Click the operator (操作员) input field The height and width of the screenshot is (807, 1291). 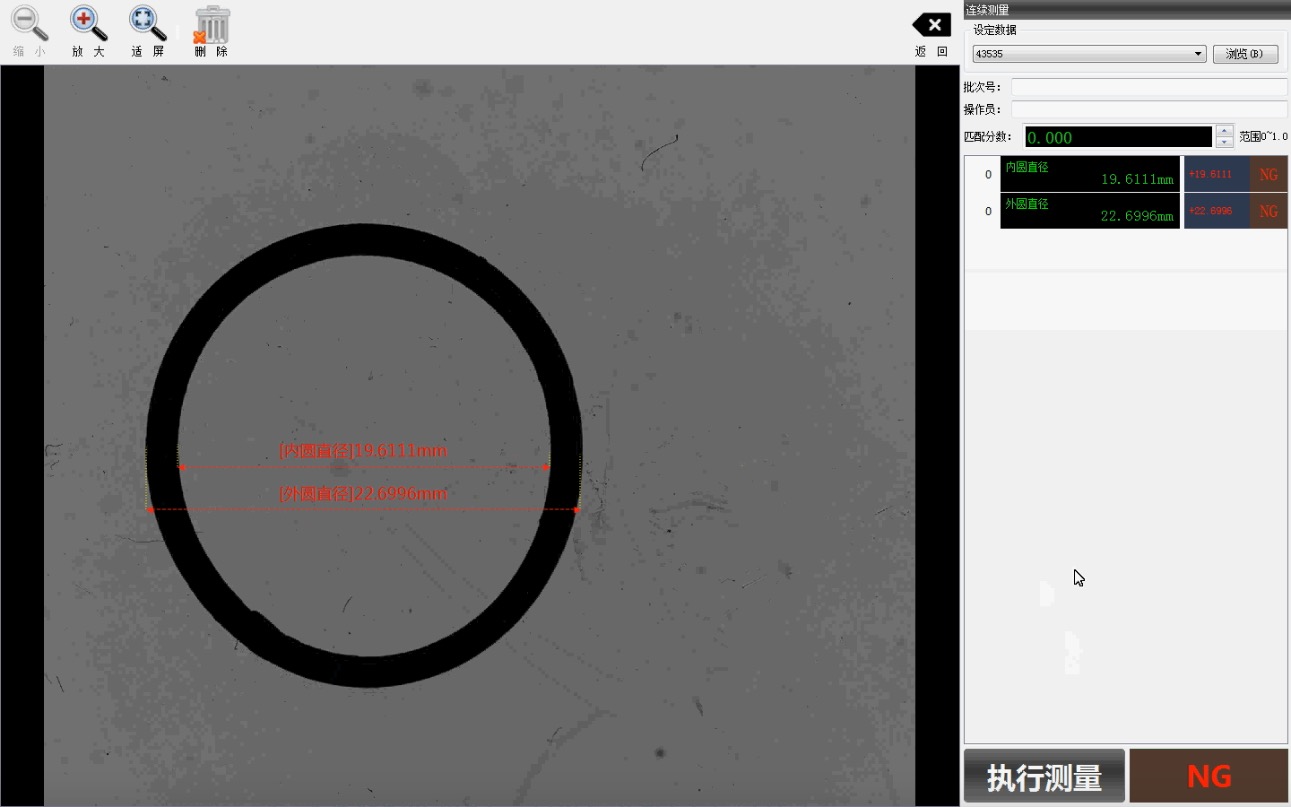pyautogui.click(x=1148, y=109)
